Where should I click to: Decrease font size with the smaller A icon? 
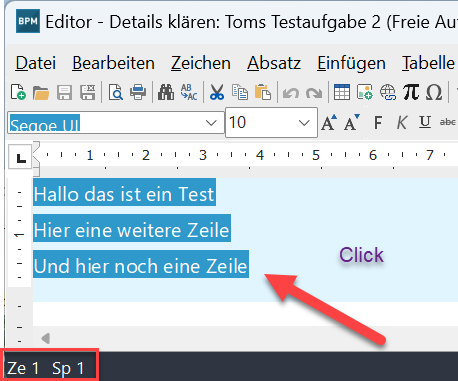[352, 122]
